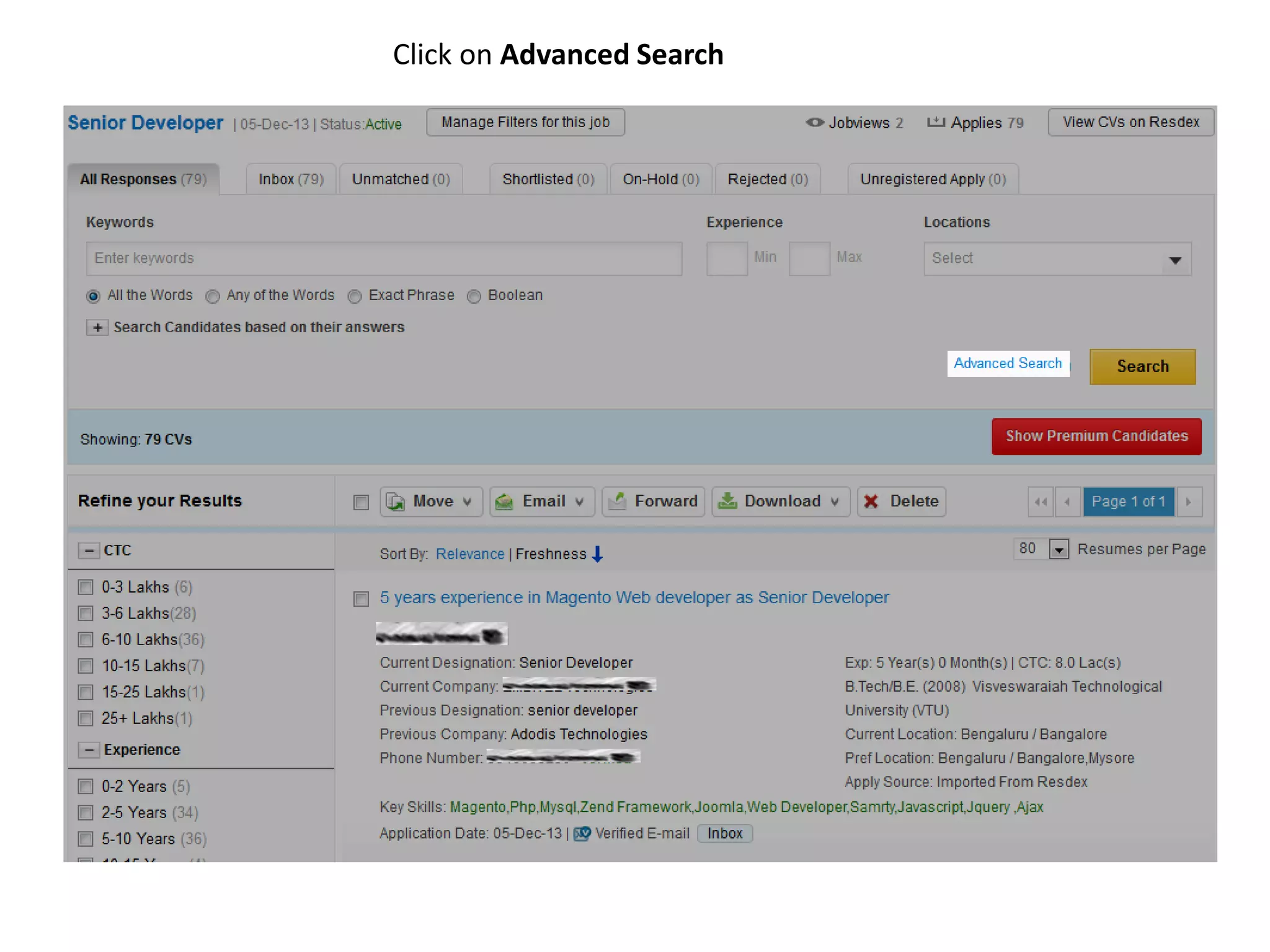Open the Move dropdown menu
This screenshot has height=952, width=1270.
[468, 501]
